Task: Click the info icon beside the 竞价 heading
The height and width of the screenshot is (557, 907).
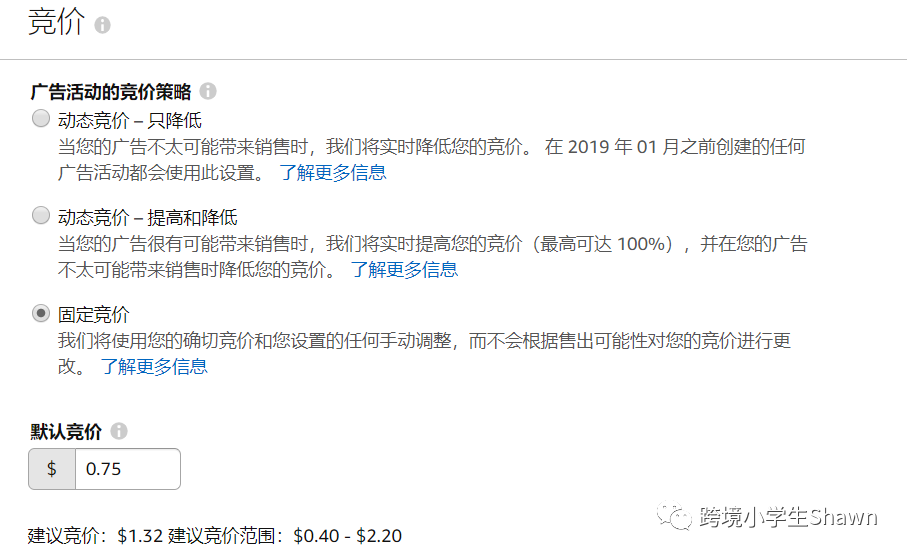Action: tap(102, 26)
